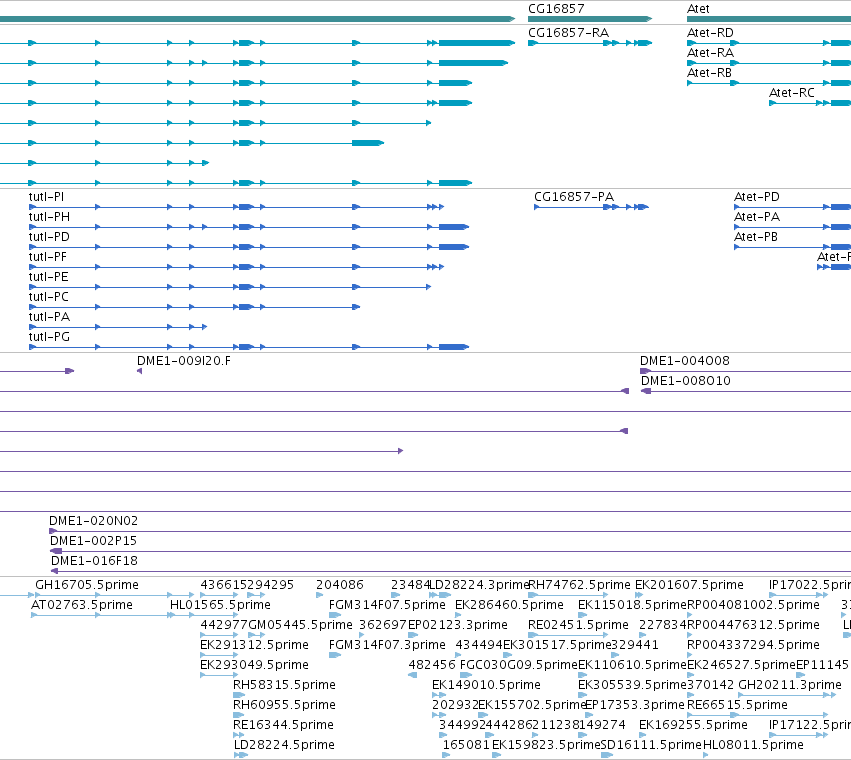This screenshot has height=760, width=851.
Task: Open EST EK286460.5prime
Action: (509, 605)
